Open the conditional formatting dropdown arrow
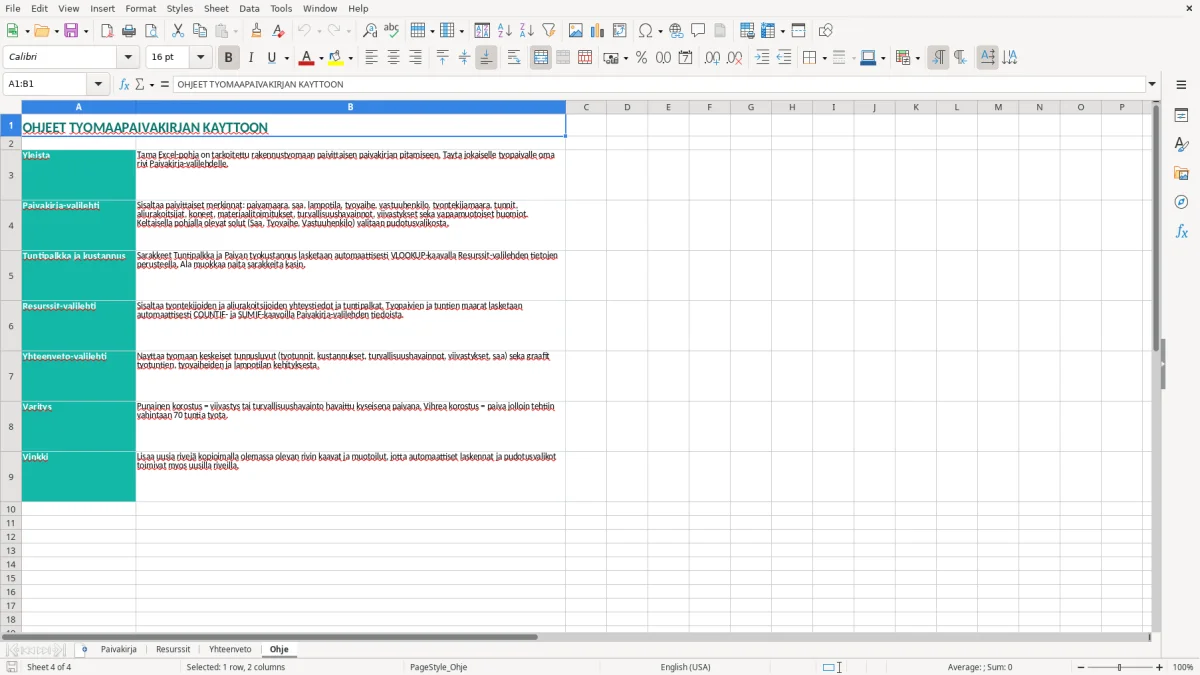This screenshot has width=1200, height=675. (x=918, y=58)
